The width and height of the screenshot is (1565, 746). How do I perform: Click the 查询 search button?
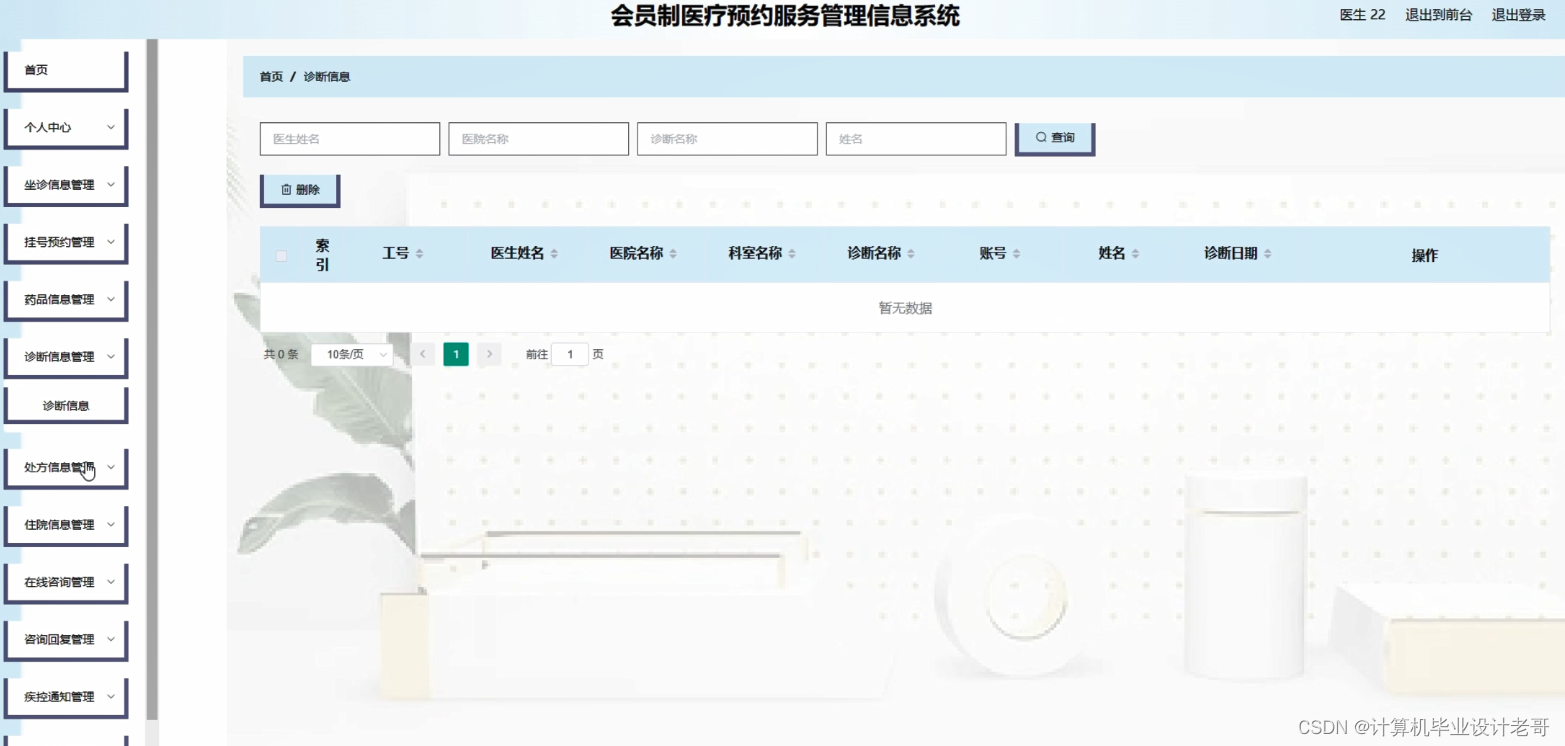(x=1055, y=138)
